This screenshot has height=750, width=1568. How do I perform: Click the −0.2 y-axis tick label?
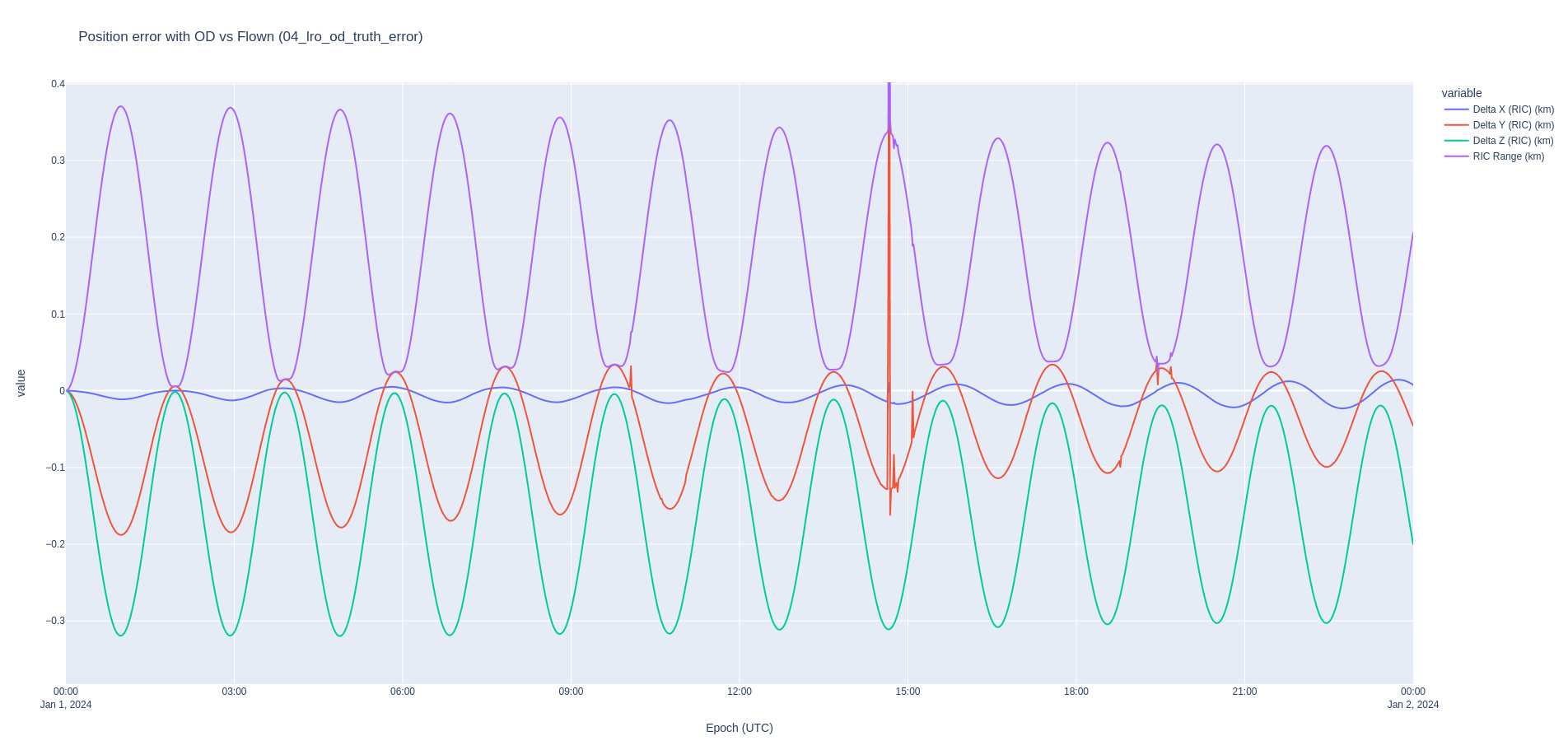point(54,544)
